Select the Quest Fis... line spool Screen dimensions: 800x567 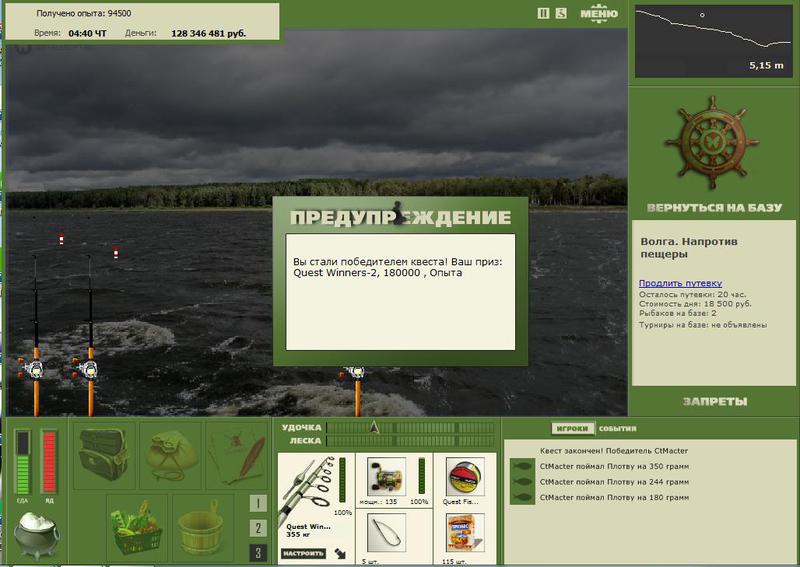coord(465,477)
